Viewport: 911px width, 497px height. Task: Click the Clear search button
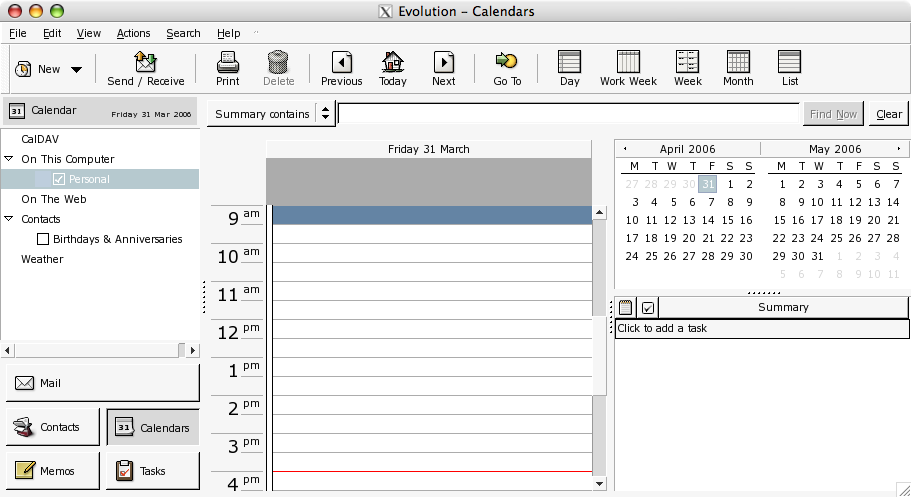[x=889, y=114]
